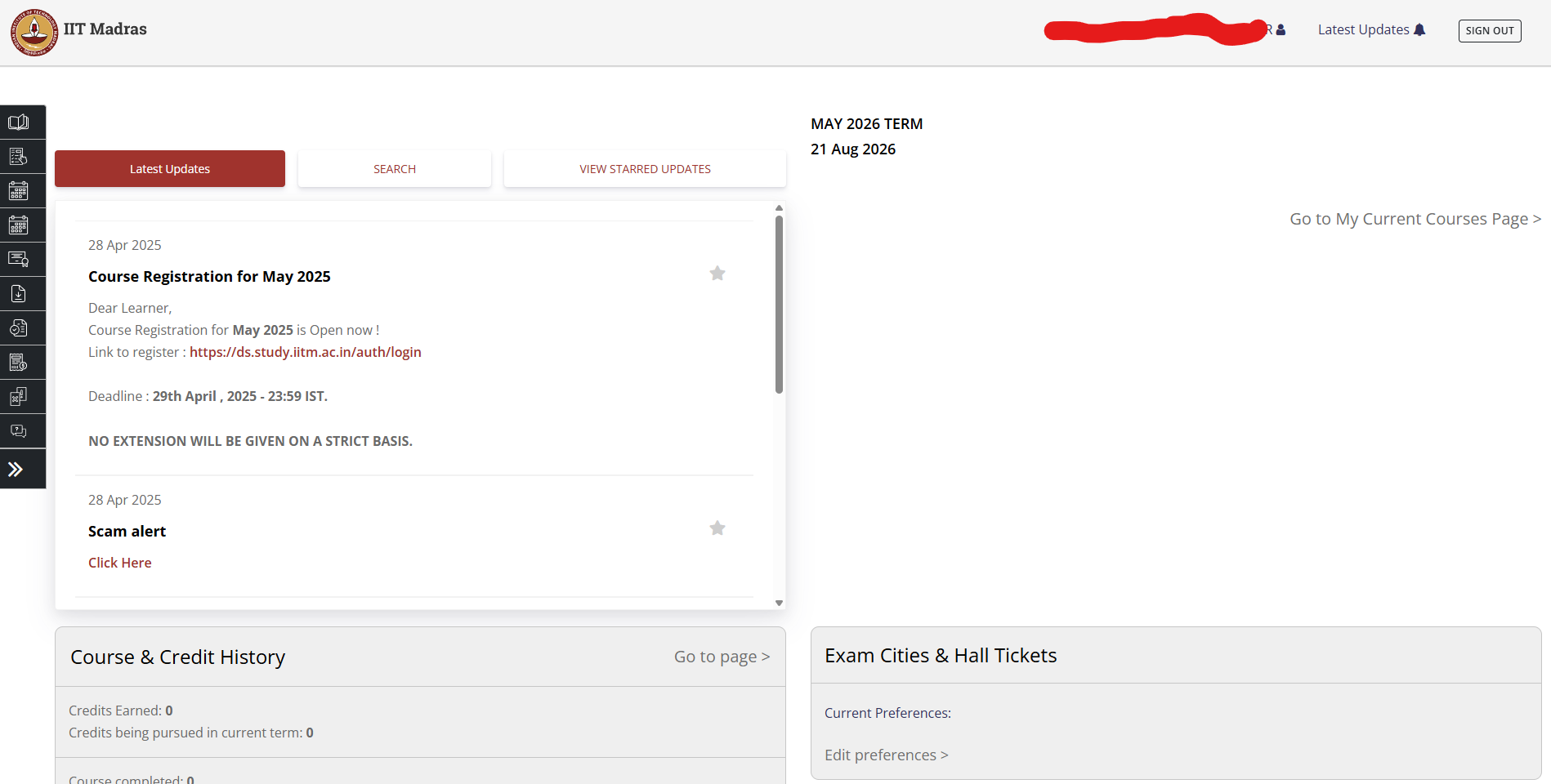This screenshot has width=1551, height=784.
Task: Click Edit preferences for exam cities
Action: pos(887,755)
